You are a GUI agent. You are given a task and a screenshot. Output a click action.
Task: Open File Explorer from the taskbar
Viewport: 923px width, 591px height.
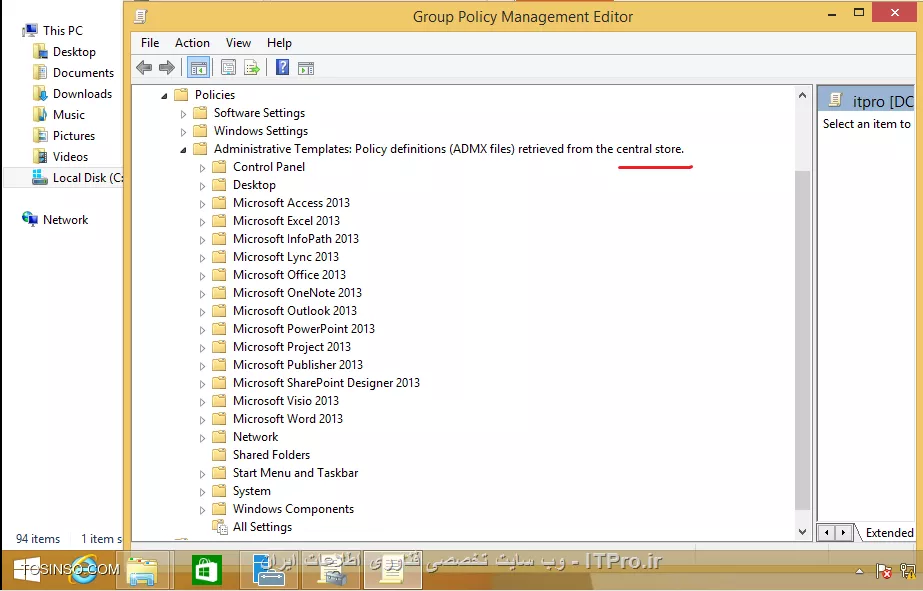point(142,570)
